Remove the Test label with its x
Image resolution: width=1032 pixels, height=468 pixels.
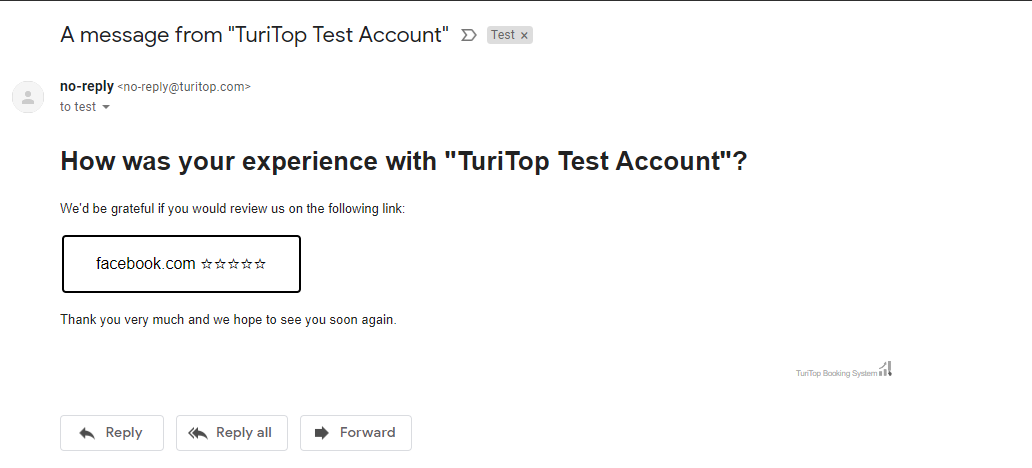(x=525, y=36)
